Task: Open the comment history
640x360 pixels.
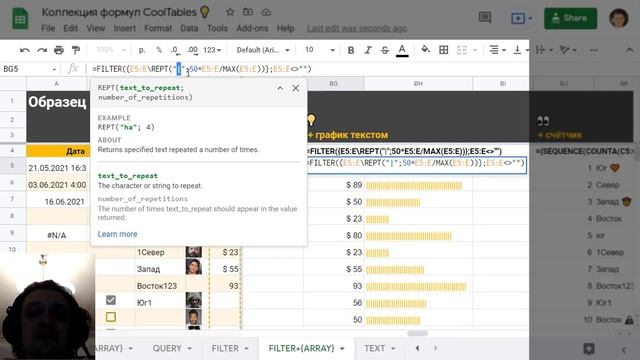Action: click(x=484, y=18)
